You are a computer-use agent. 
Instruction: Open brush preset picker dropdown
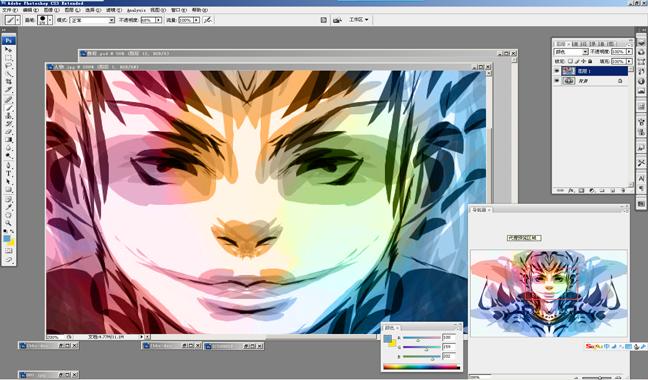[x=50, y=19]
